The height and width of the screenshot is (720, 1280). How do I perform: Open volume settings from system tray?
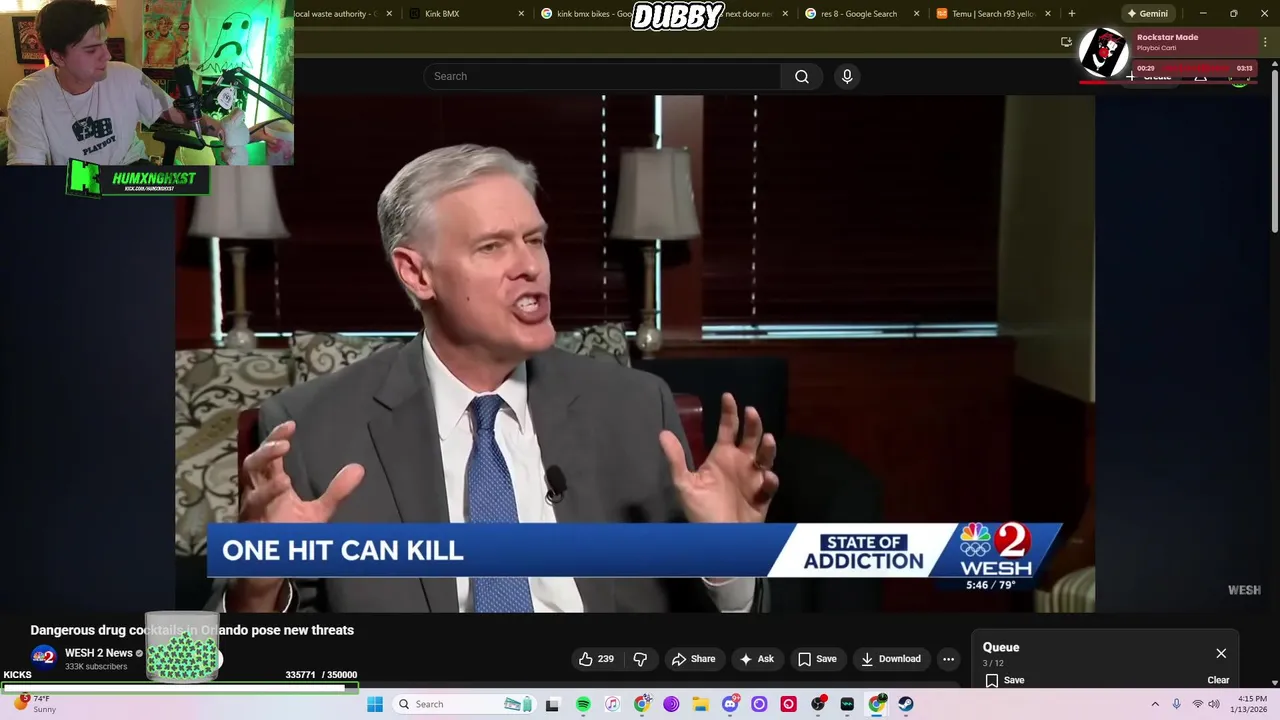[1214, 704]
